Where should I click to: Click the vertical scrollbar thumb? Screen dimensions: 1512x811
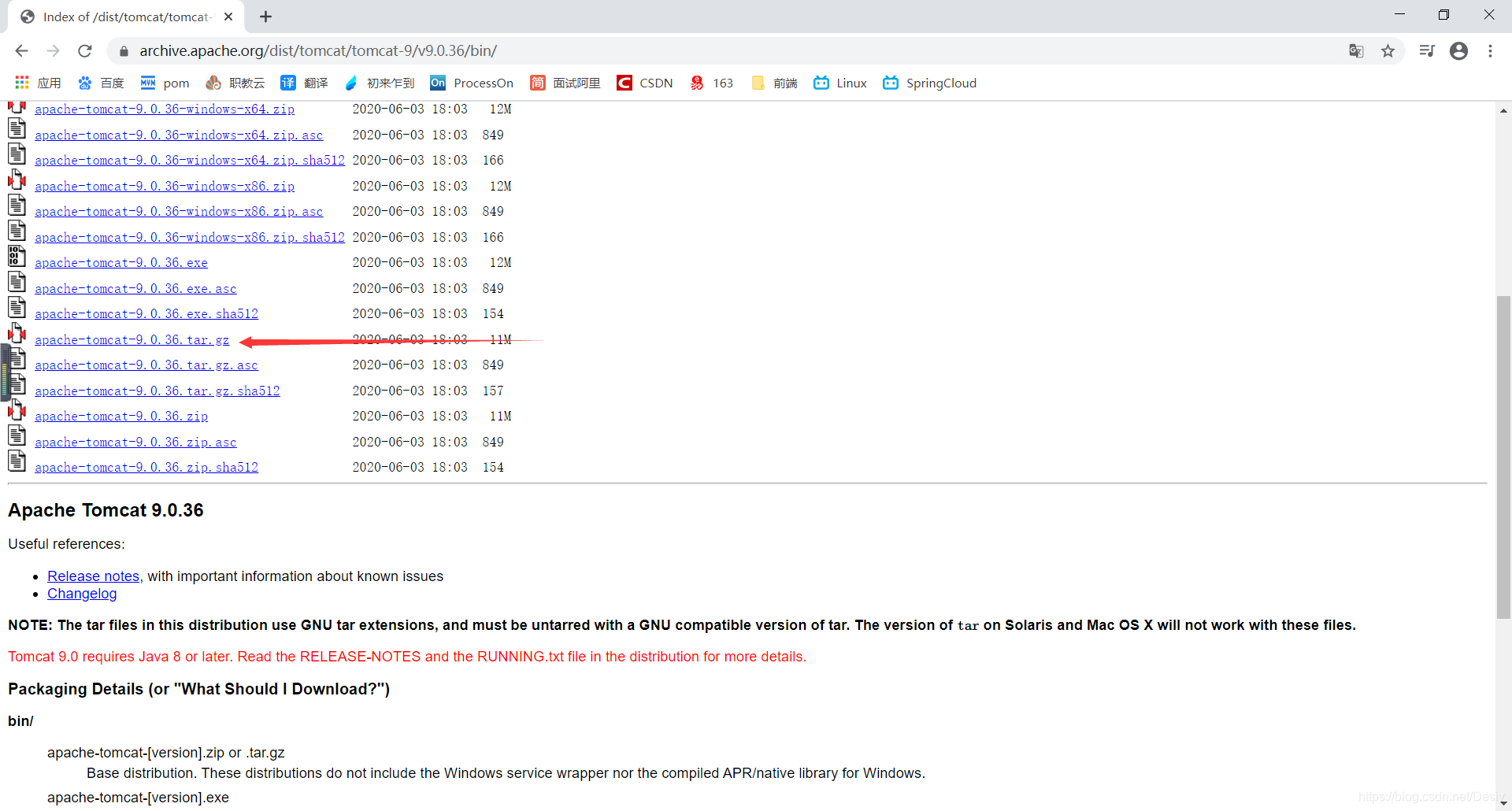point(1503,457)
